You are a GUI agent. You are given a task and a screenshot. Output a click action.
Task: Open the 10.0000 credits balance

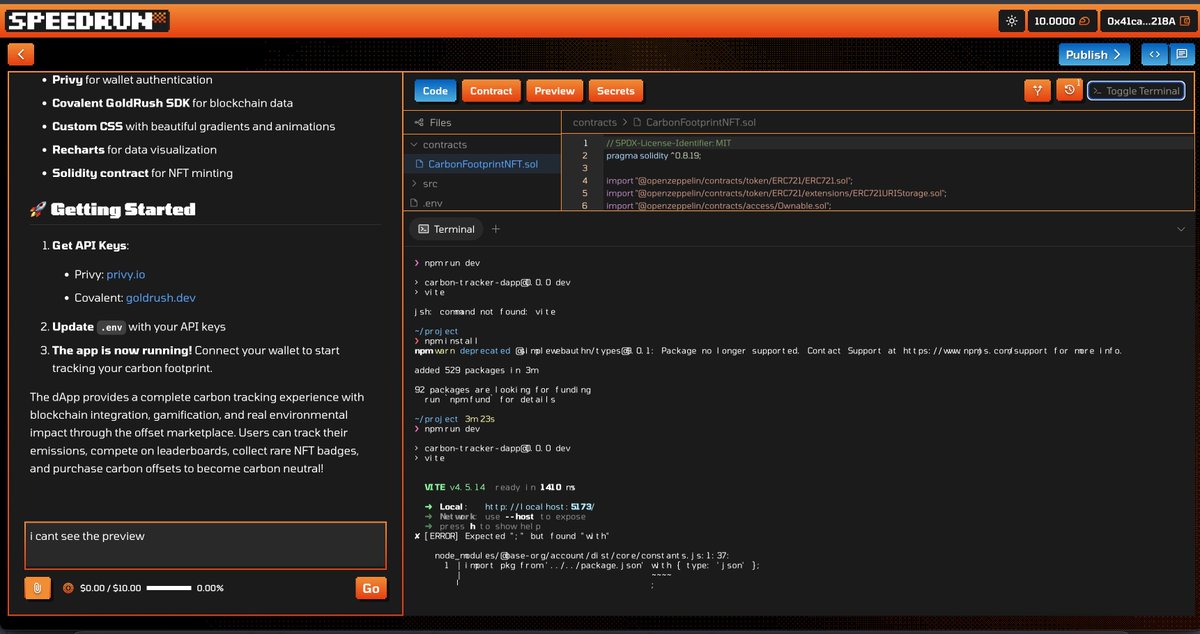pos(1062,20)
